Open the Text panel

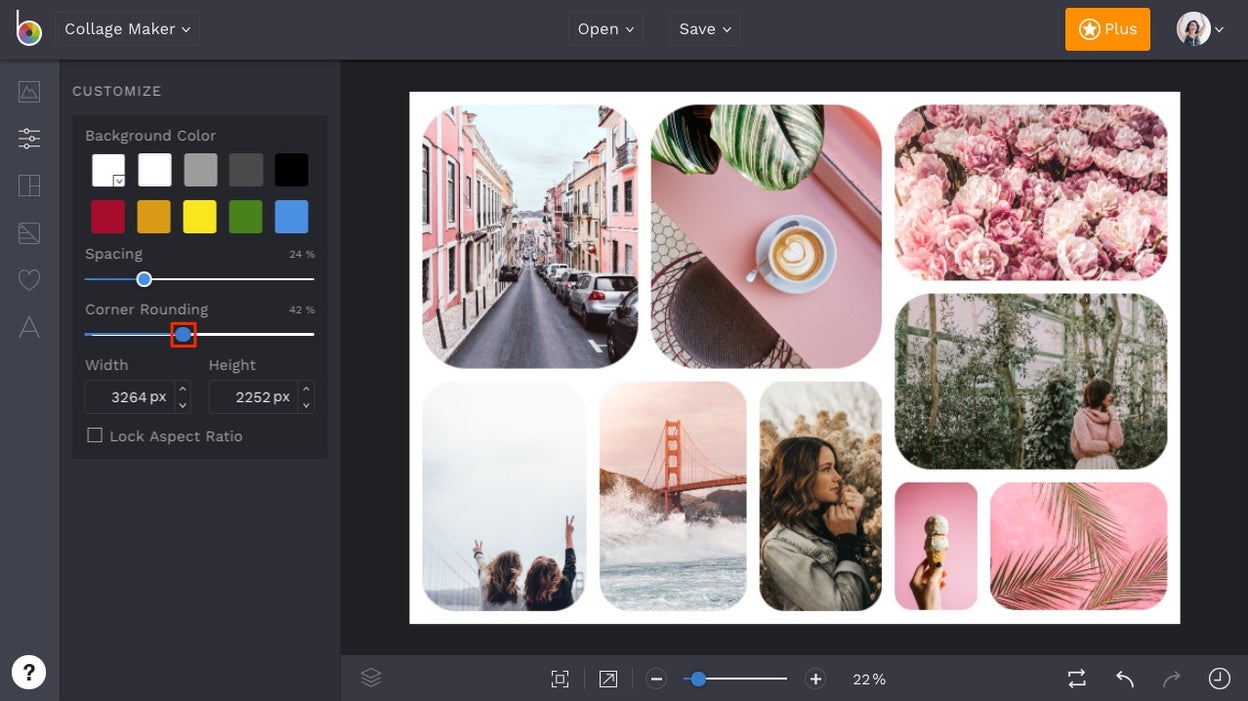pos(29,327)
